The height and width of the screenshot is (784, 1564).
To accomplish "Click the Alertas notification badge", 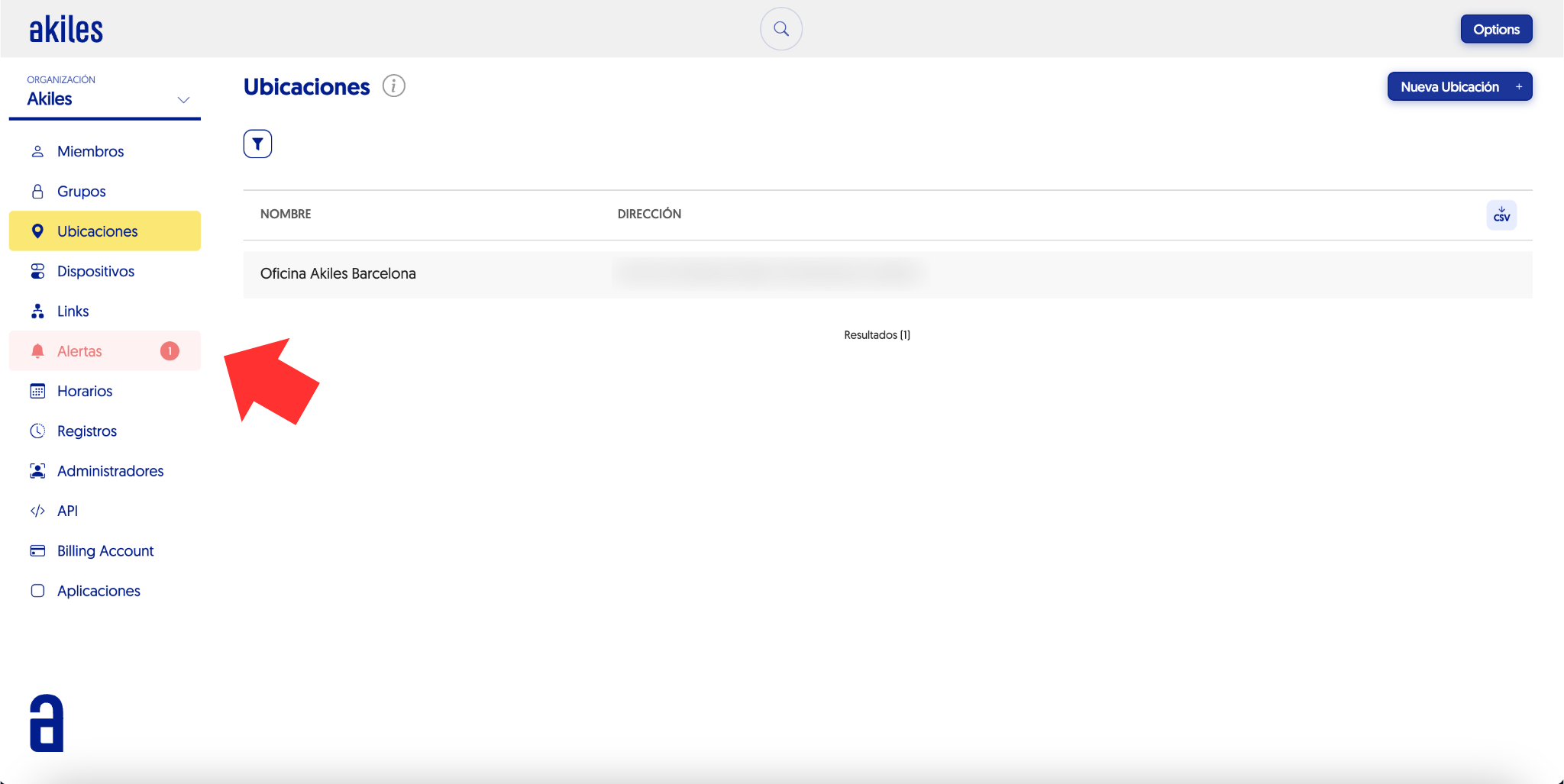I will [170, 351].
